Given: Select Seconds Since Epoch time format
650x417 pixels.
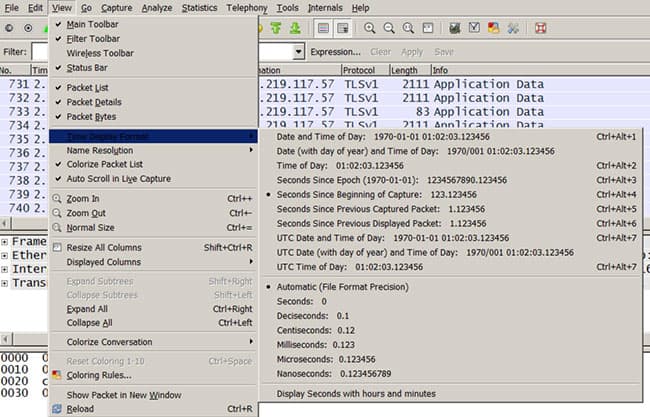Looking at the screenshot, I should click(451, 180).
